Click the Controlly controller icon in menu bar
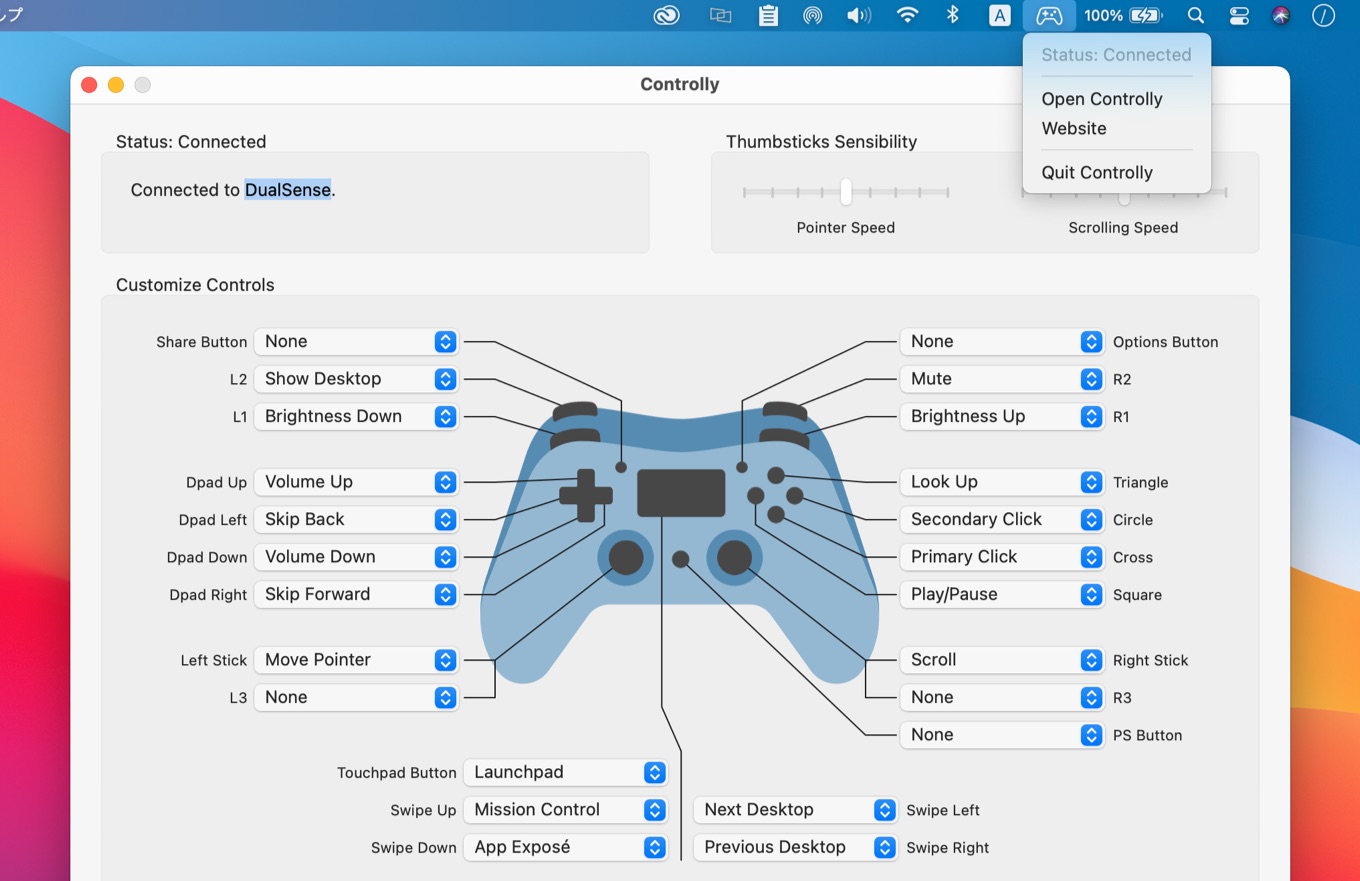This screenshot has width=1360, height=881. click(x=1048, y=15)
